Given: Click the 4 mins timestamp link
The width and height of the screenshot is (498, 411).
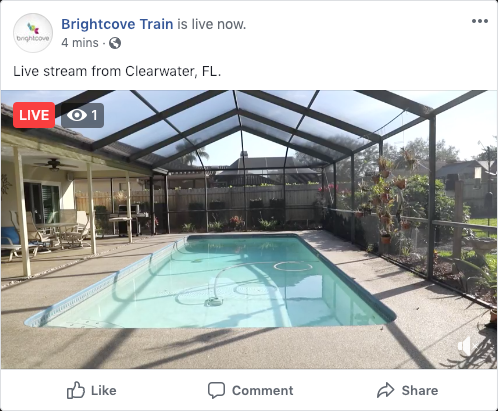Looking at the screenshot, I should pos(80,43).
